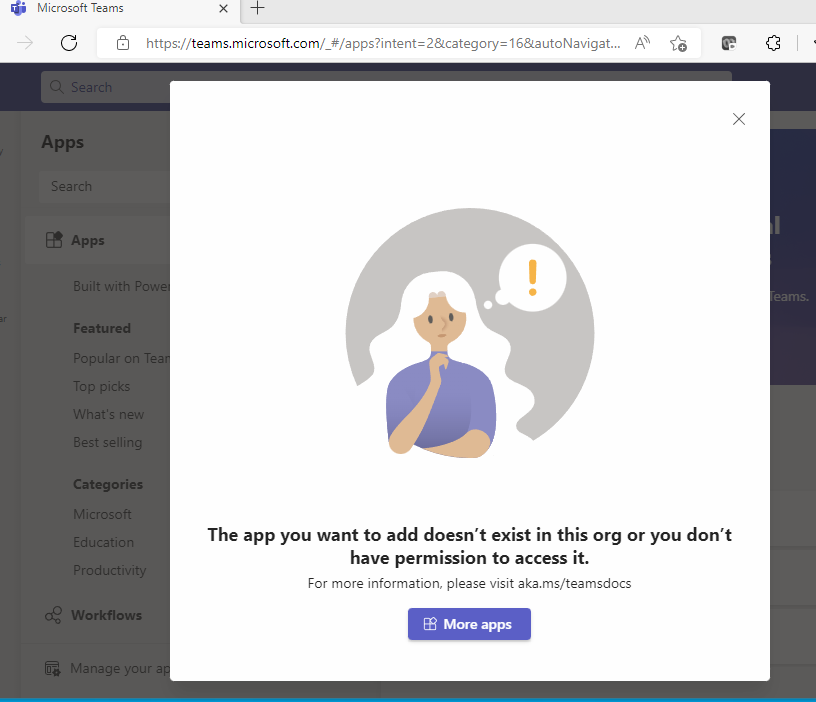Click the browser address bar URL
The height and width of the screenshot is (702, 816).
tap(383, 43)
